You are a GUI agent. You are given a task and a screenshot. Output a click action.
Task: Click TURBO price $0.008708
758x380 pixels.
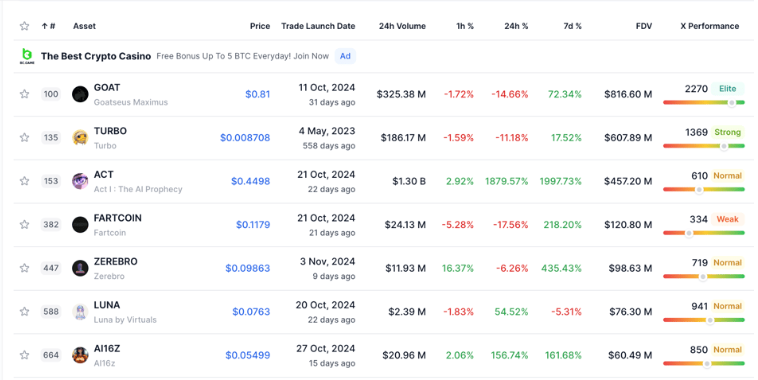click(x=245, y=138)
